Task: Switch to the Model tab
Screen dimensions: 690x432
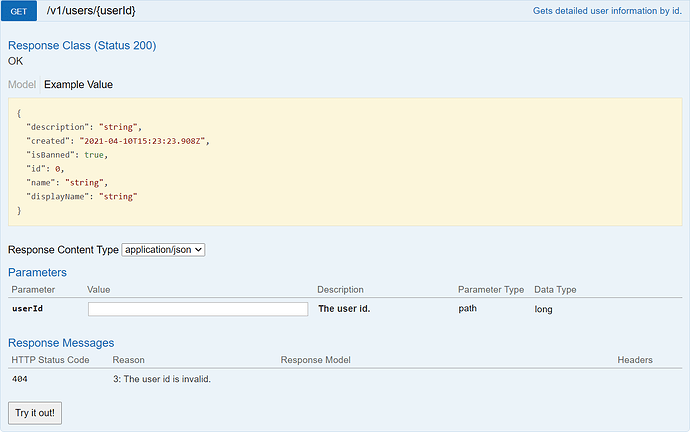Action: coord(22,84)
